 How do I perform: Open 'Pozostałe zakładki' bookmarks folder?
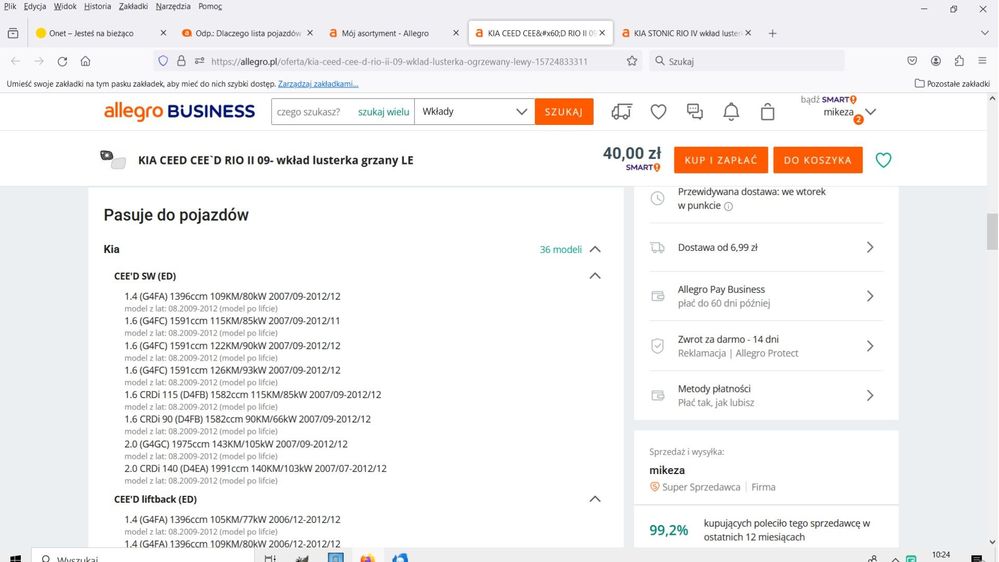point(952,83)
